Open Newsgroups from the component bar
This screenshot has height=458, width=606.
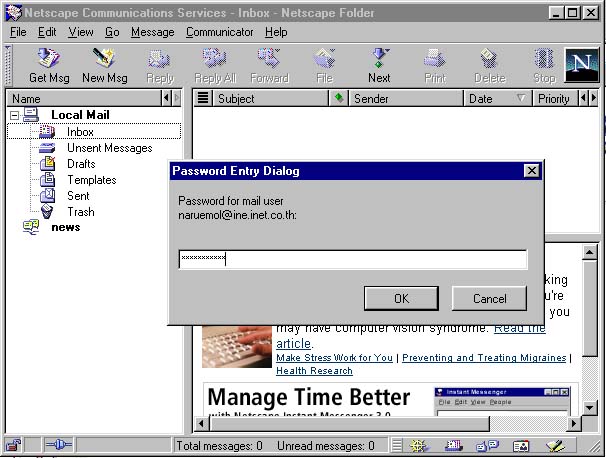pyautogui.click(x=488, y=446)
